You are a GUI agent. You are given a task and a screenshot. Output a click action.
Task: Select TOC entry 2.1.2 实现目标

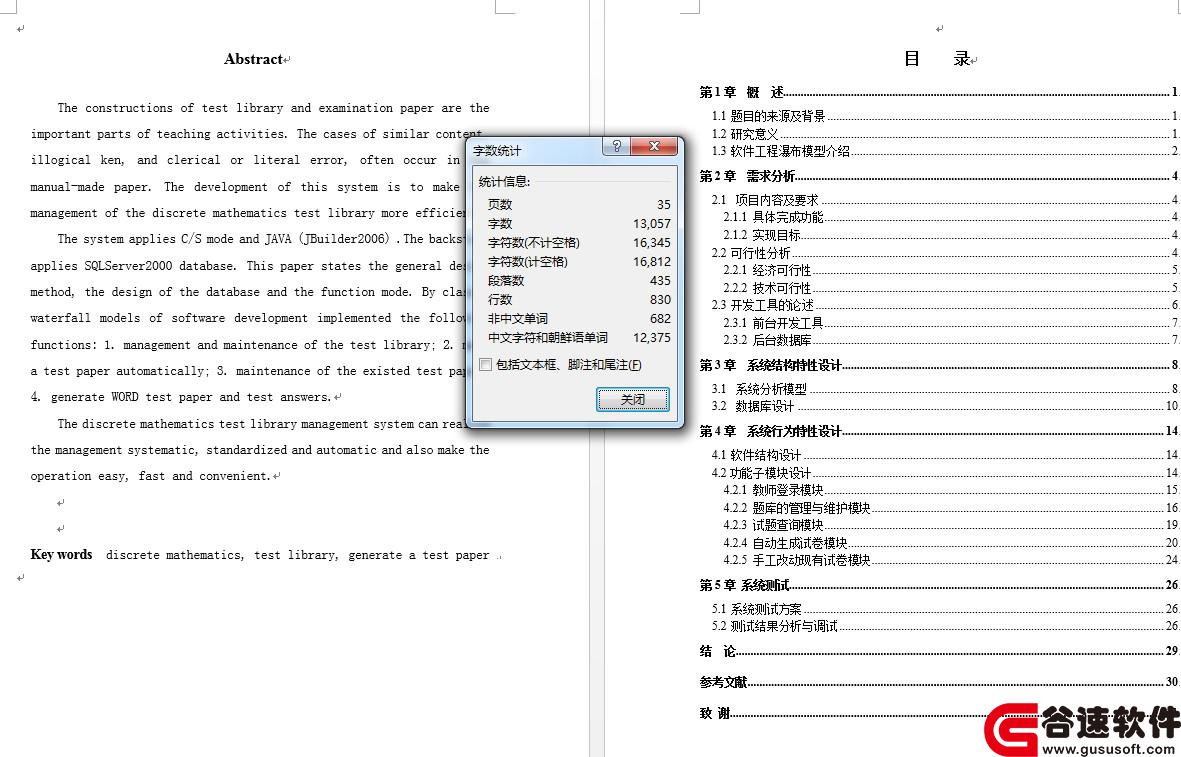(x=951, y=235)
